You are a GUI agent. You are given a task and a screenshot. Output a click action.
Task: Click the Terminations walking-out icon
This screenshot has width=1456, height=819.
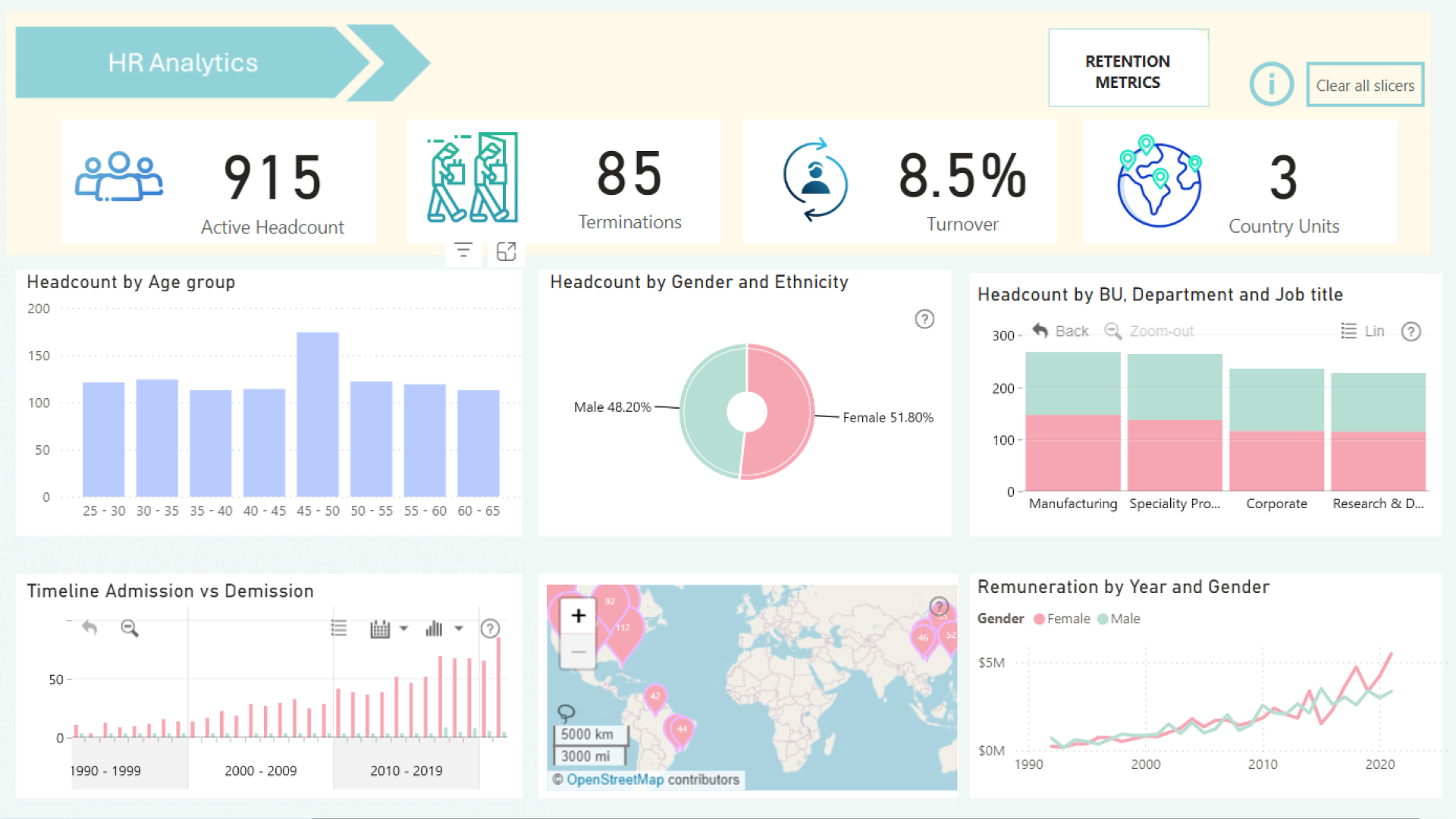[472, 177]
